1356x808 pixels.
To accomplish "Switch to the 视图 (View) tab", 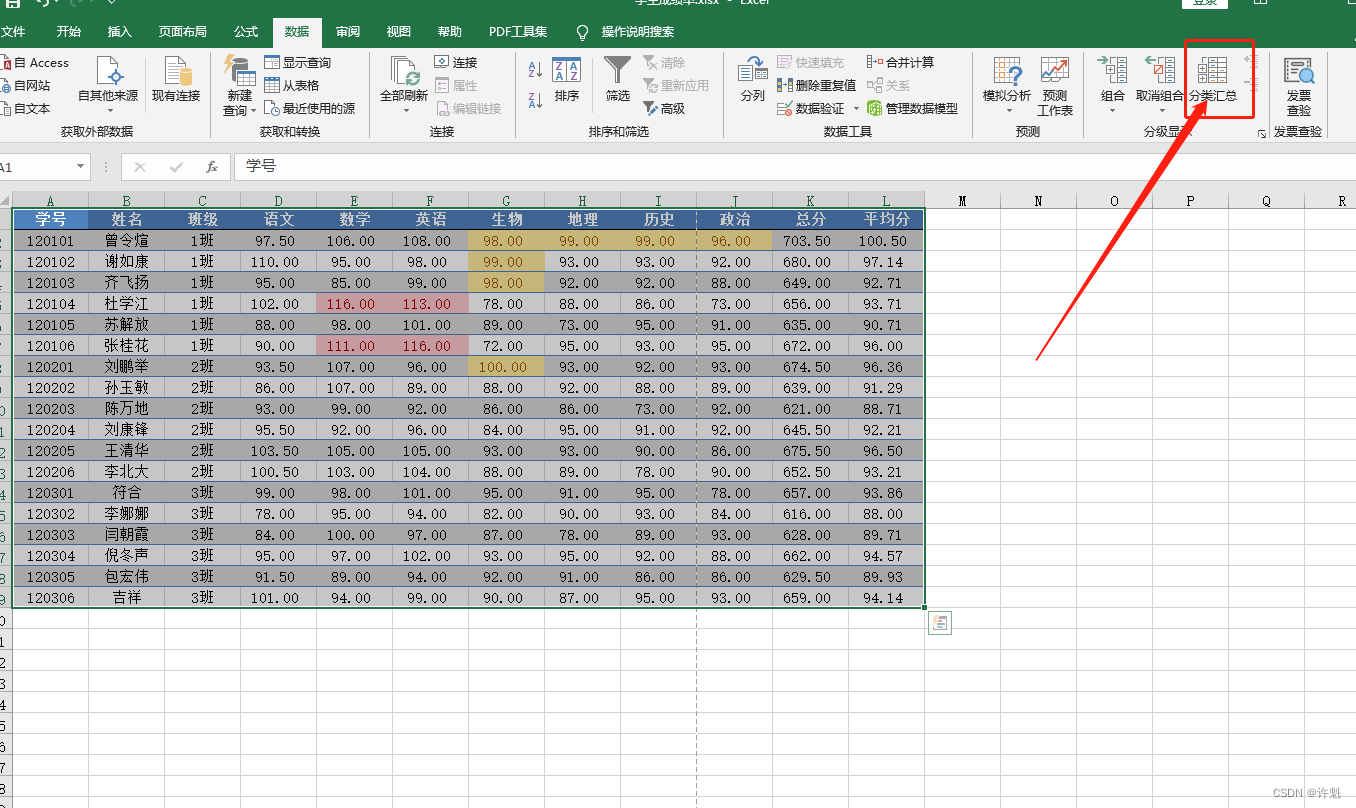I will pyautogui.click(x=398, y=32).
